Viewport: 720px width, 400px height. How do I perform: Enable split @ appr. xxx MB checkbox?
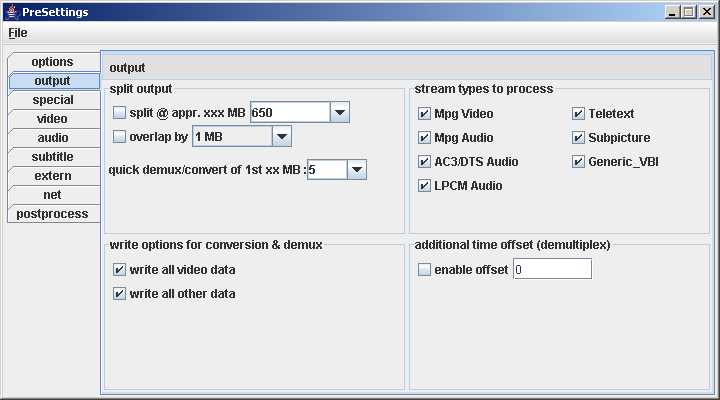tap(120, 113)
